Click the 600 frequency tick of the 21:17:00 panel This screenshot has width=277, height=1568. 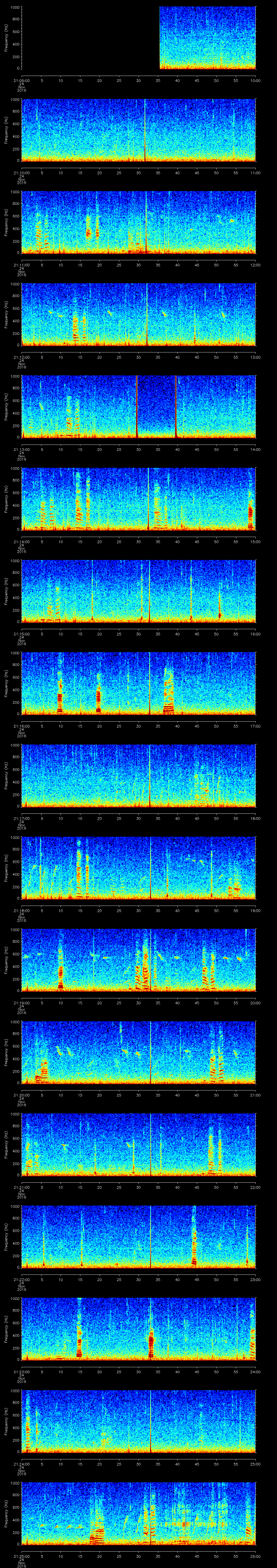[x=16, y=769]
